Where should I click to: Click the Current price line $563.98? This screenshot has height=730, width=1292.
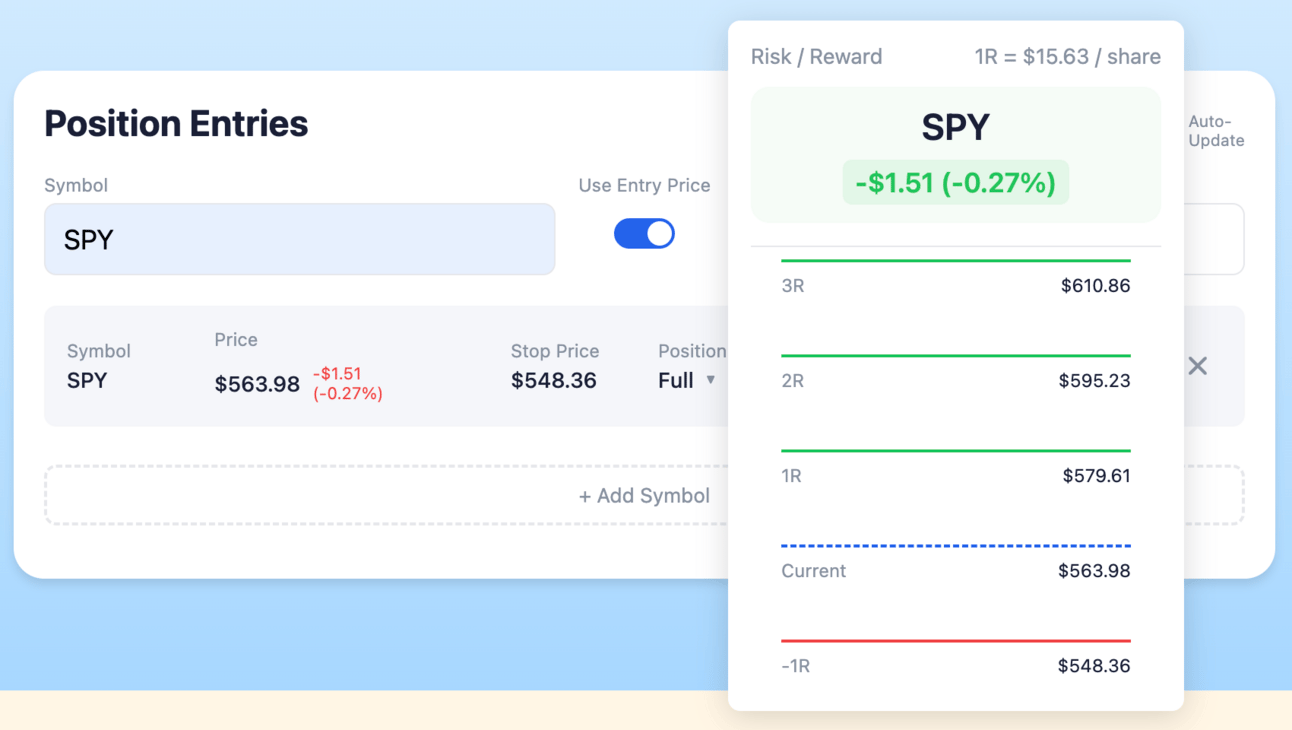pos(956,570)
